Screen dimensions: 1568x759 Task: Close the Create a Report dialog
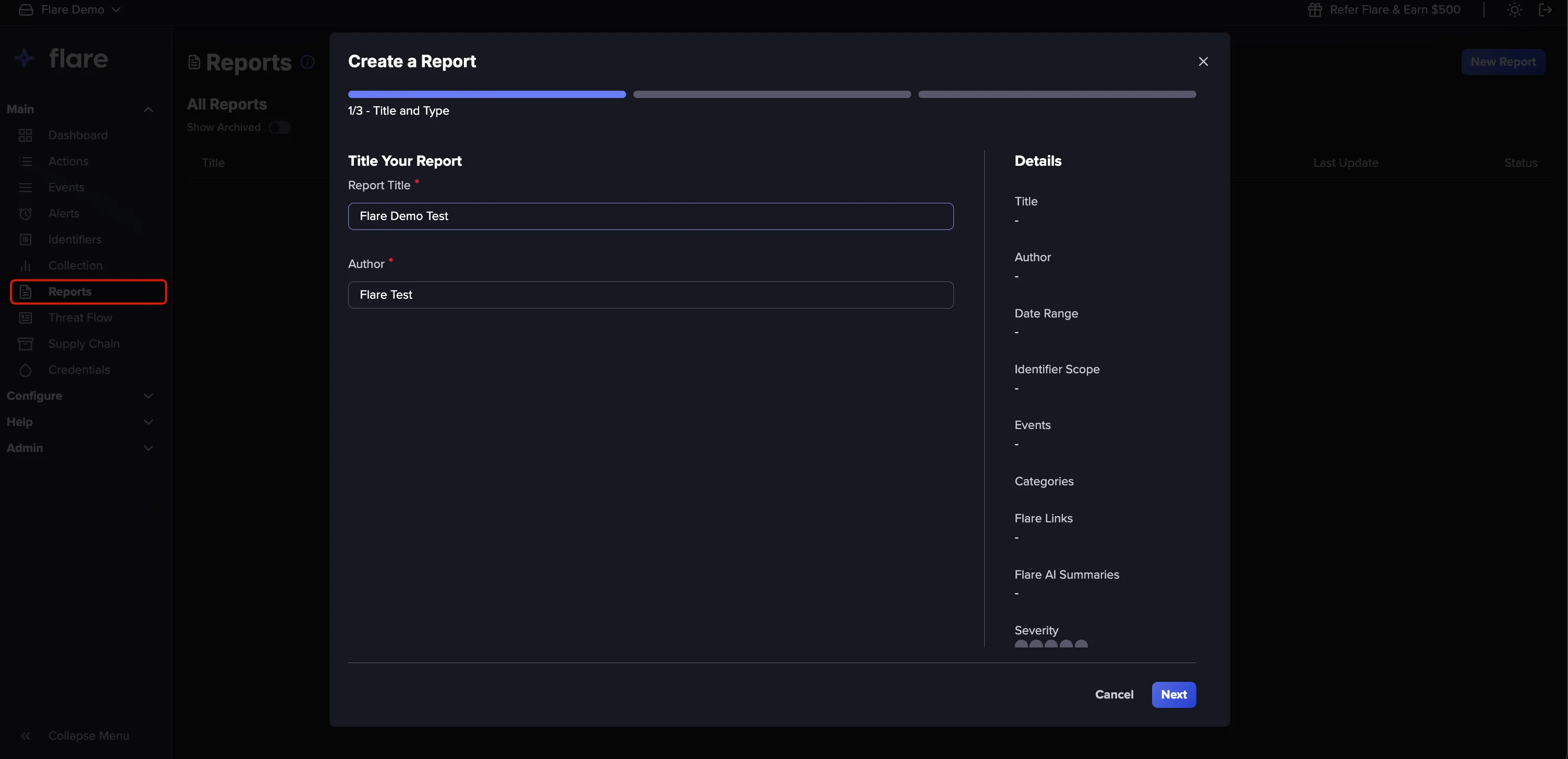pyautogui.click(x=1203, y=62)
